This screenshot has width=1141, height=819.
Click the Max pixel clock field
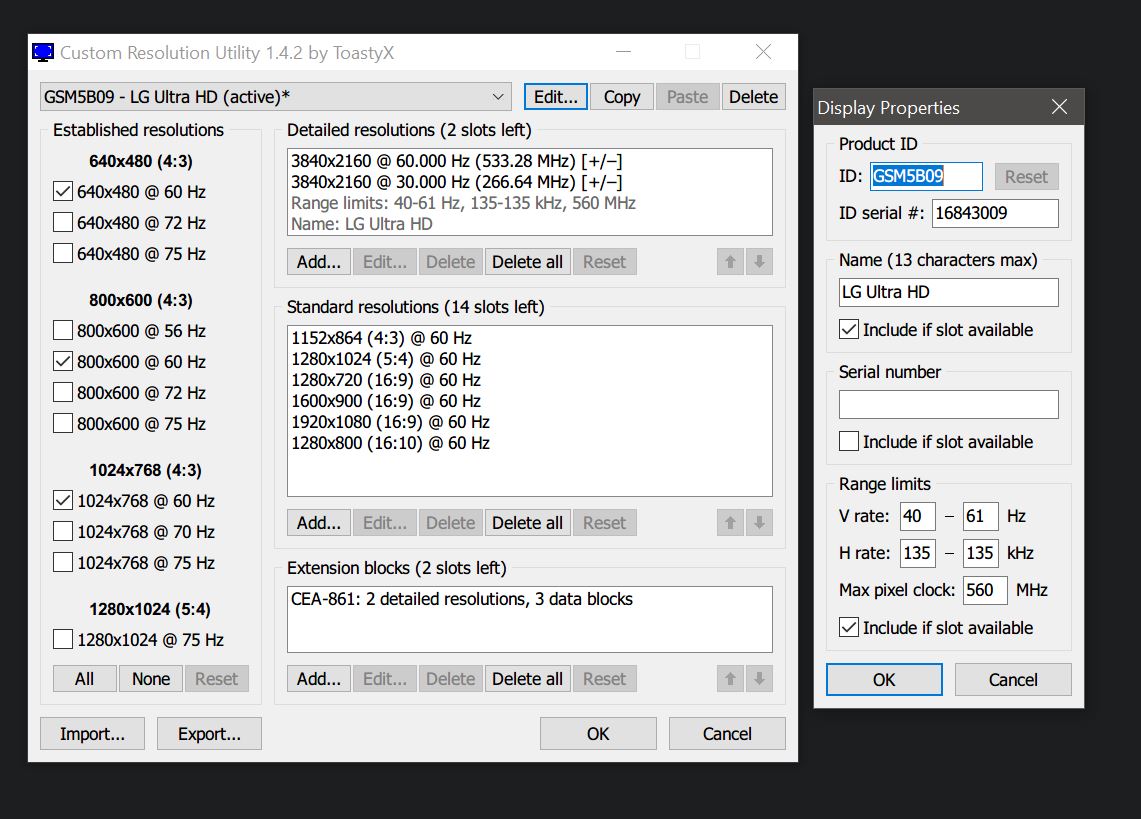[x=985, y=590]
